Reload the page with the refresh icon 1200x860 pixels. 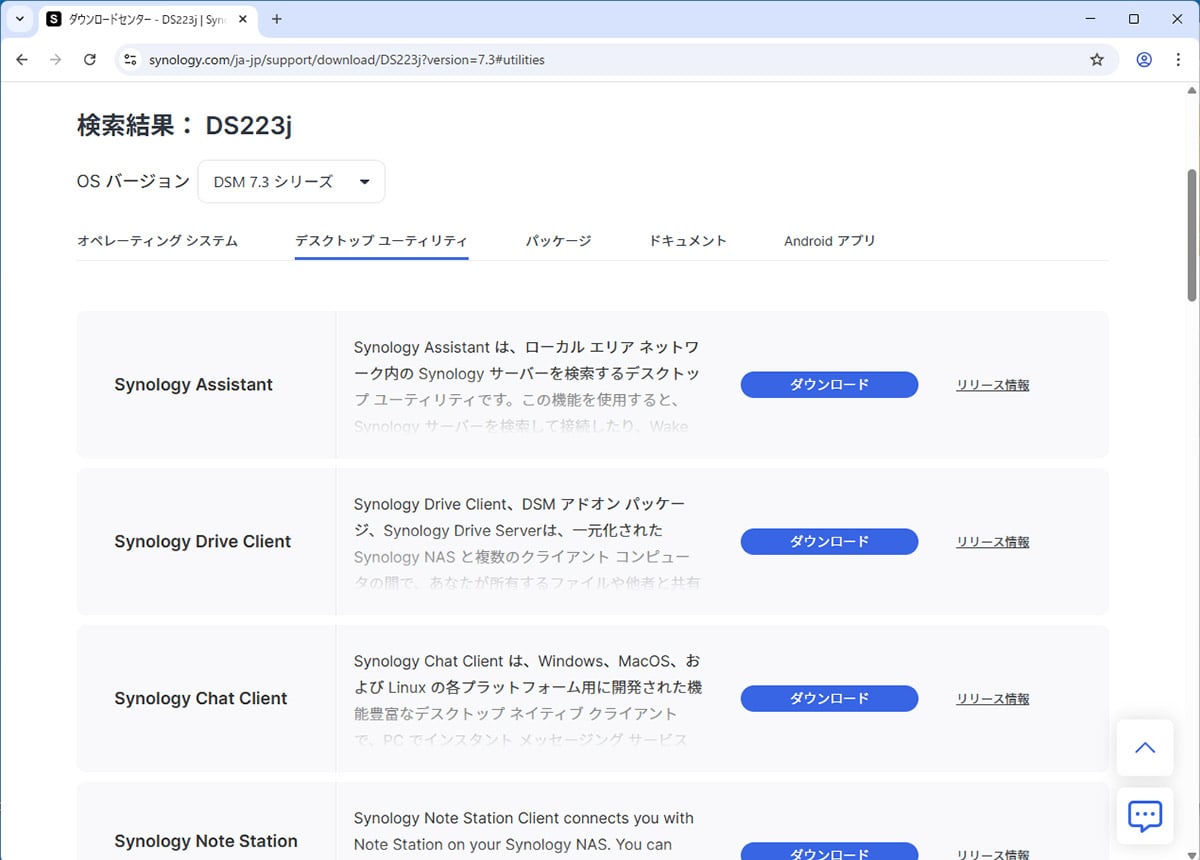90,60
